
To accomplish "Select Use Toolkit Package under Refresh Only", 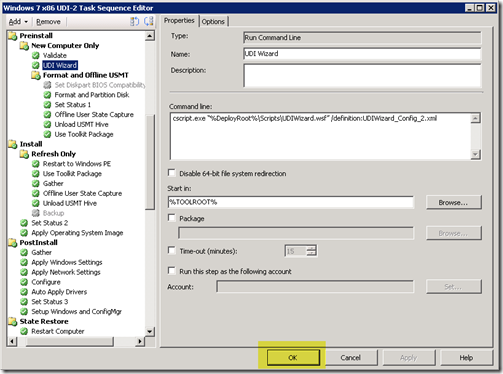I will coord(72,174).
